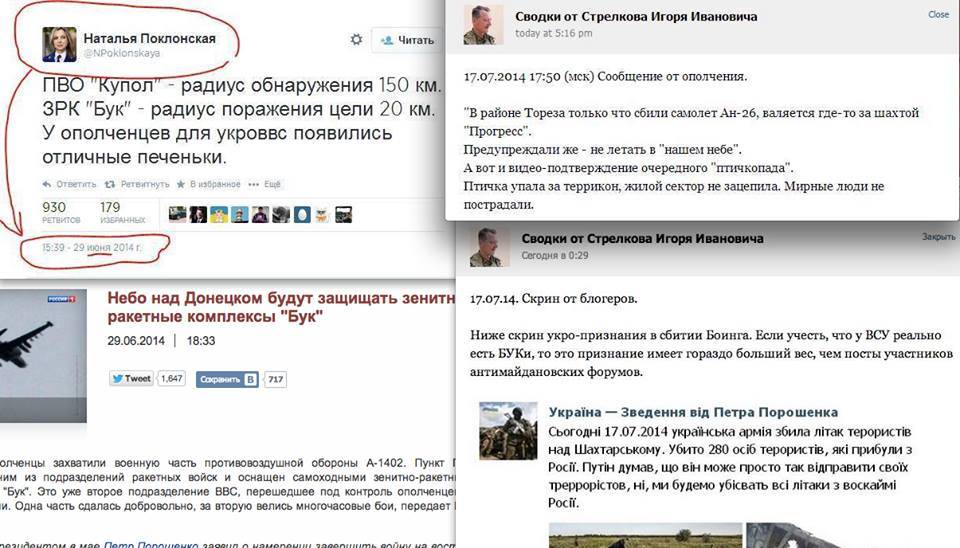Click the В избранное star icon
The image size is (960, 548).
tap(181, 184)
